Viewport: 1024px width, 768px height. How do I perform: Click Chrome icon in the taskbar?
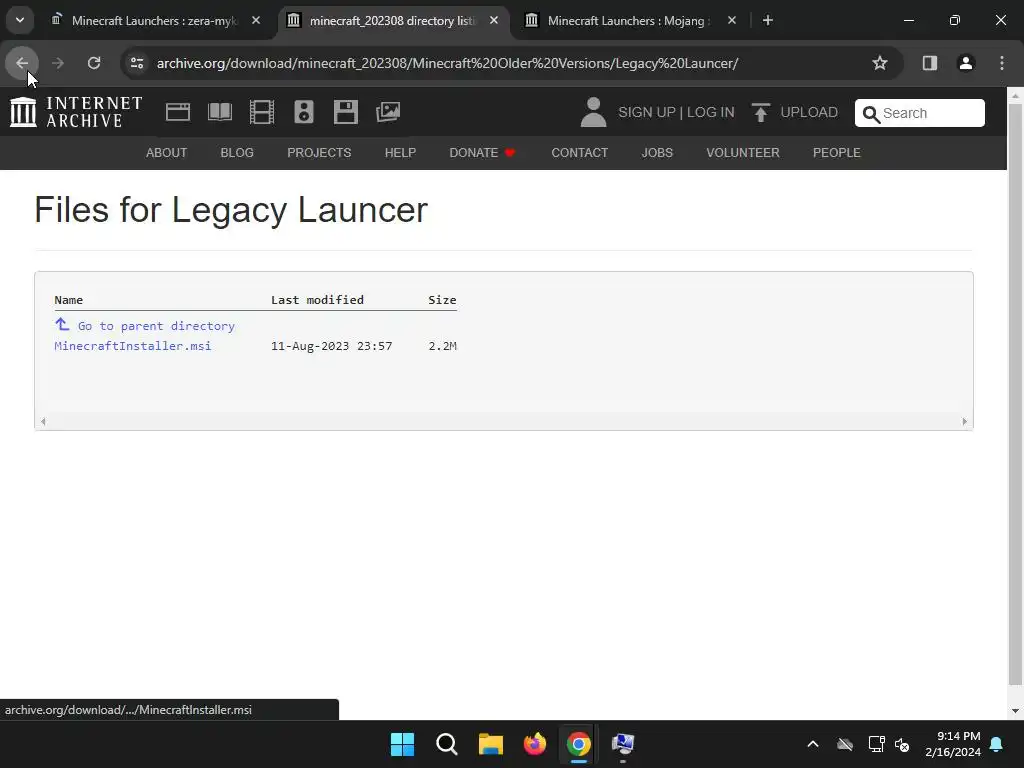(x=579, y=744)
